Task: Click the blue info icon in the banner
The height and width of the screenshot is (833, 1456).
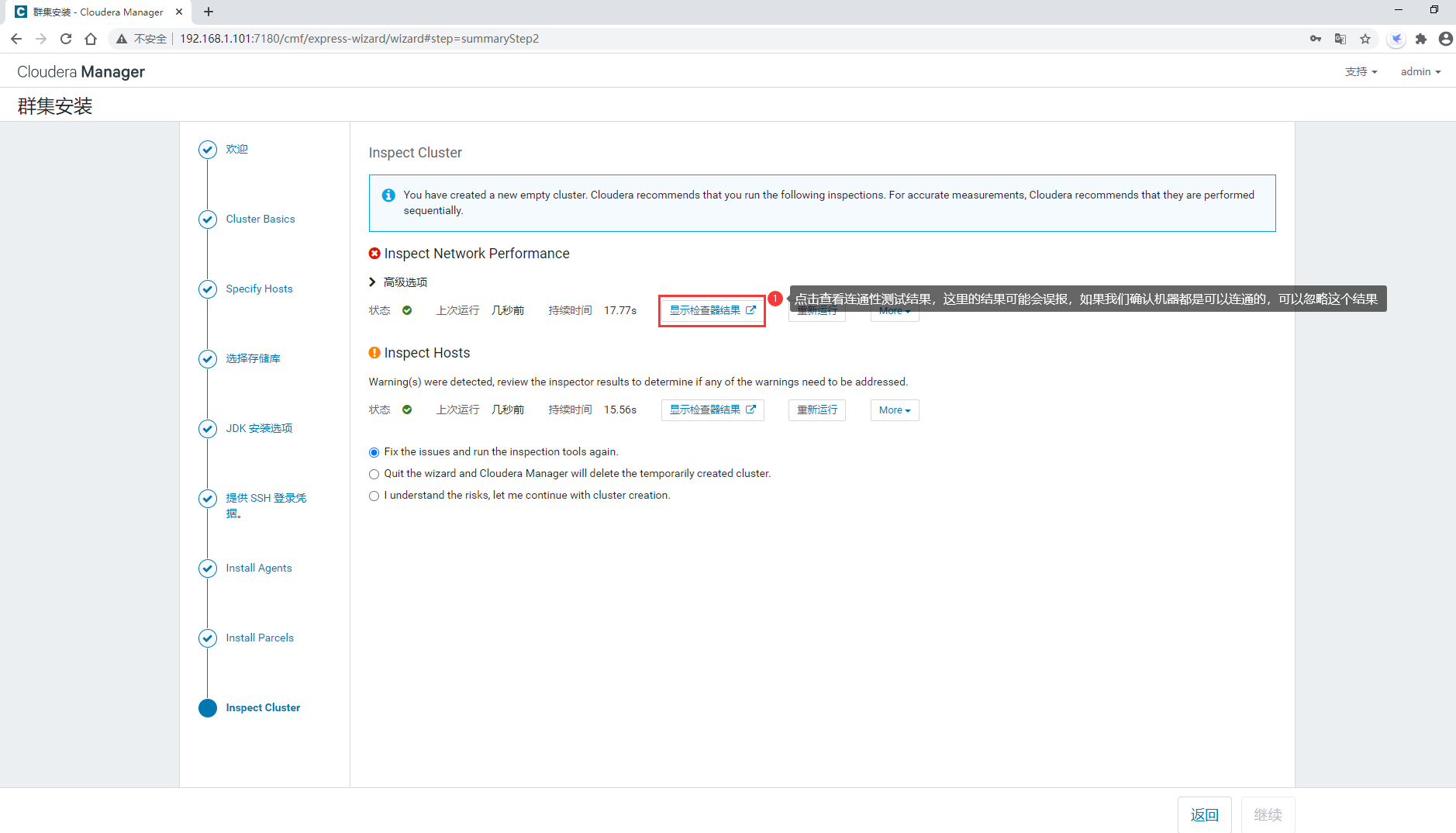Action: point(388,195)
